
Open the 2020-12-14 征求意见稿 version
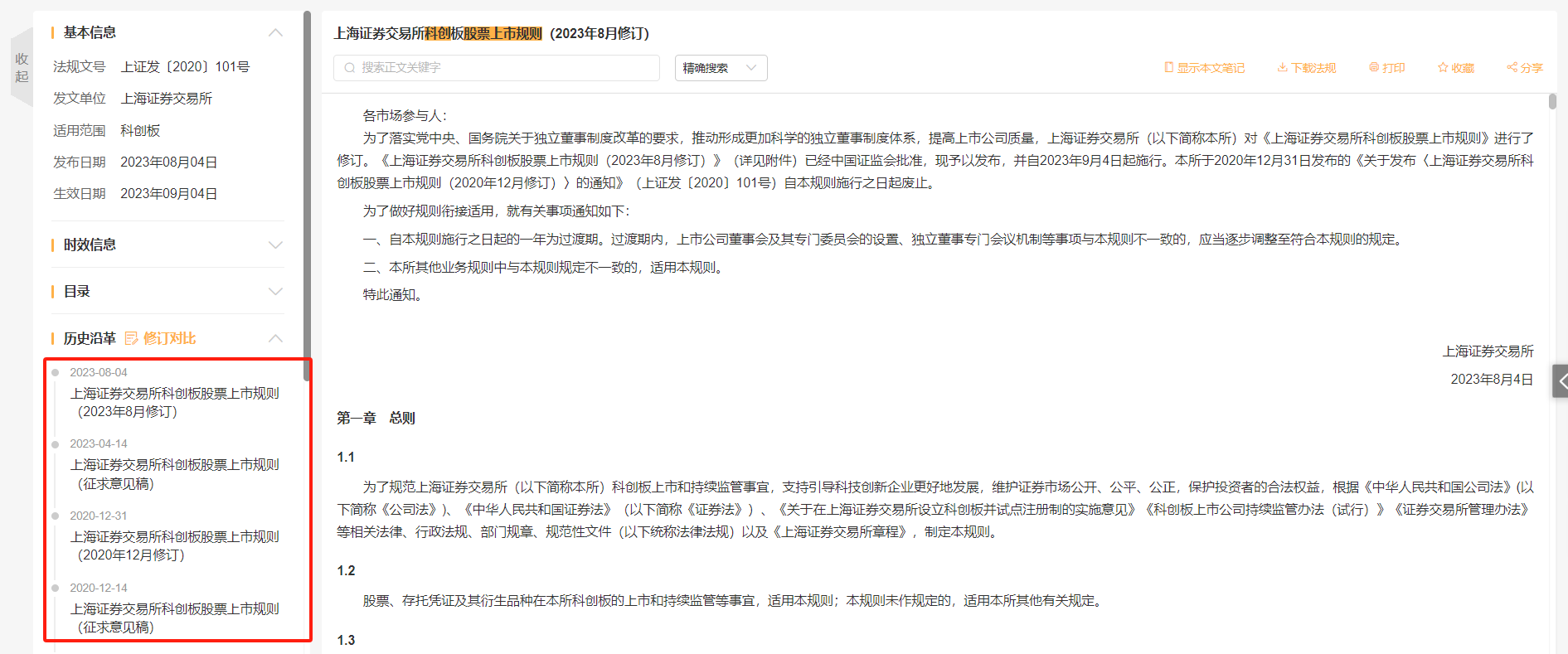pos(174,618)
